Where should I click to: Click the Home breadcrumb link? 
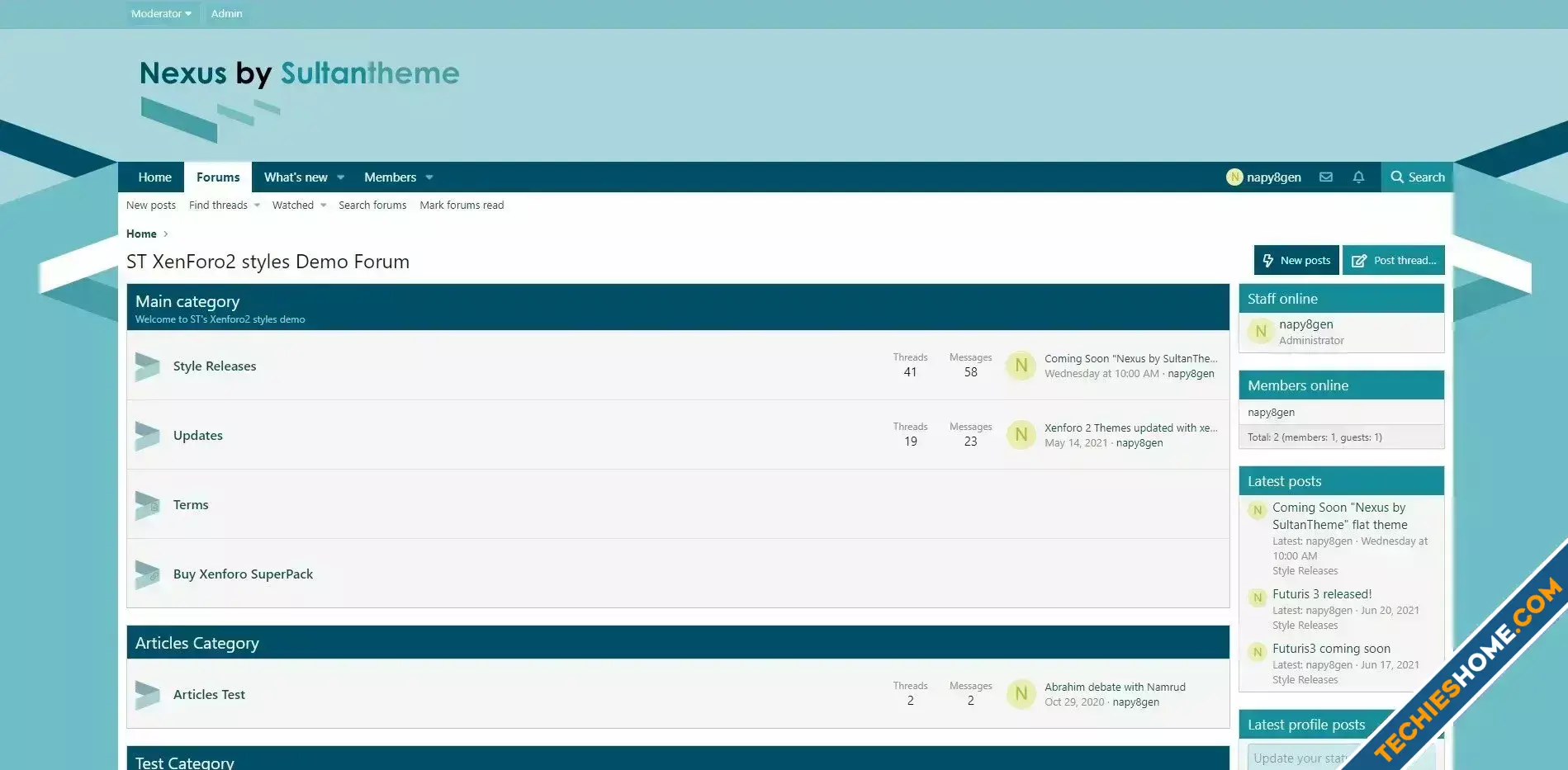(x=141, y=234)
